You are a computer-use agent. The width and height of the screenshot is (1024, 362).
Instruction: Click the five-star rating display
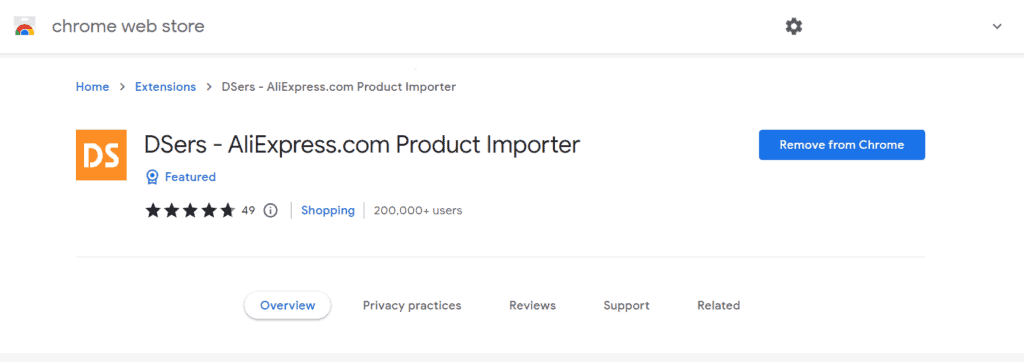click(190, 210)
